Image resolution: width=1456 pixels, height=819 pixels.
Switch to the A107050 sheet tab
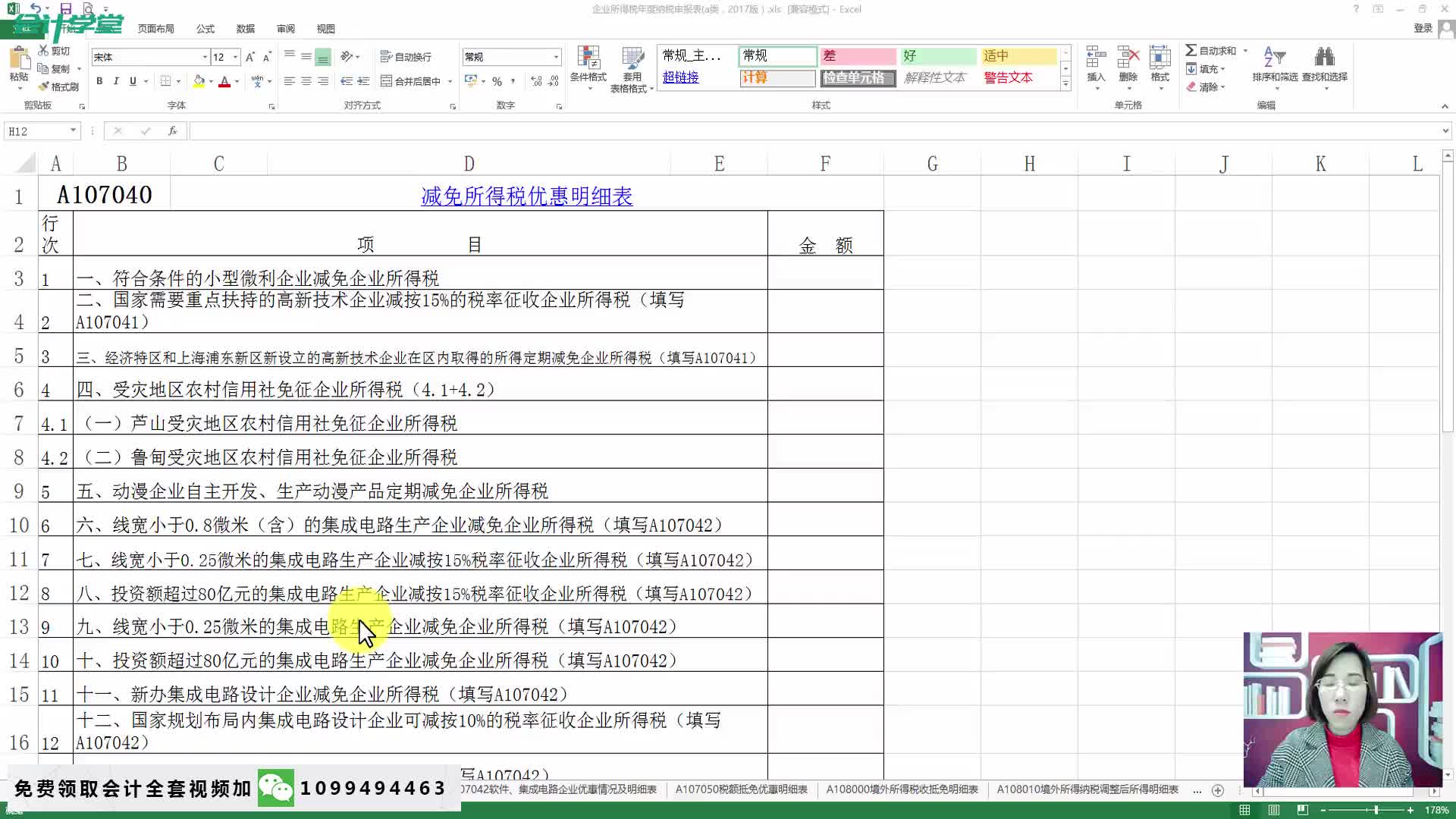[741, 789]
